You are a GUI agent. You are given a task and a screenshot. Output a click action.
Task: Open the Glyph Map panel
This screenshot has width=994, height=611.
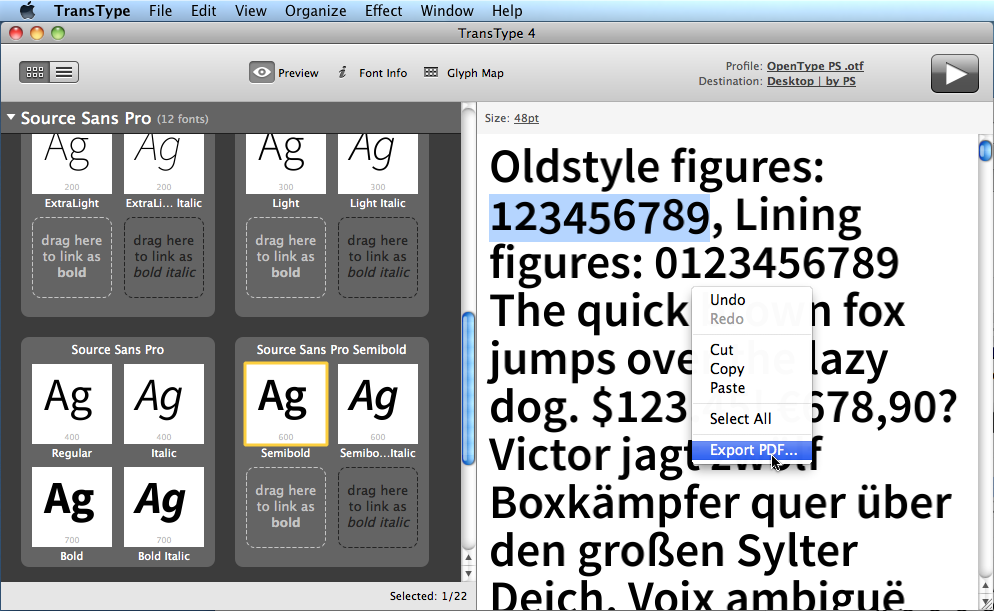[463, 73]
